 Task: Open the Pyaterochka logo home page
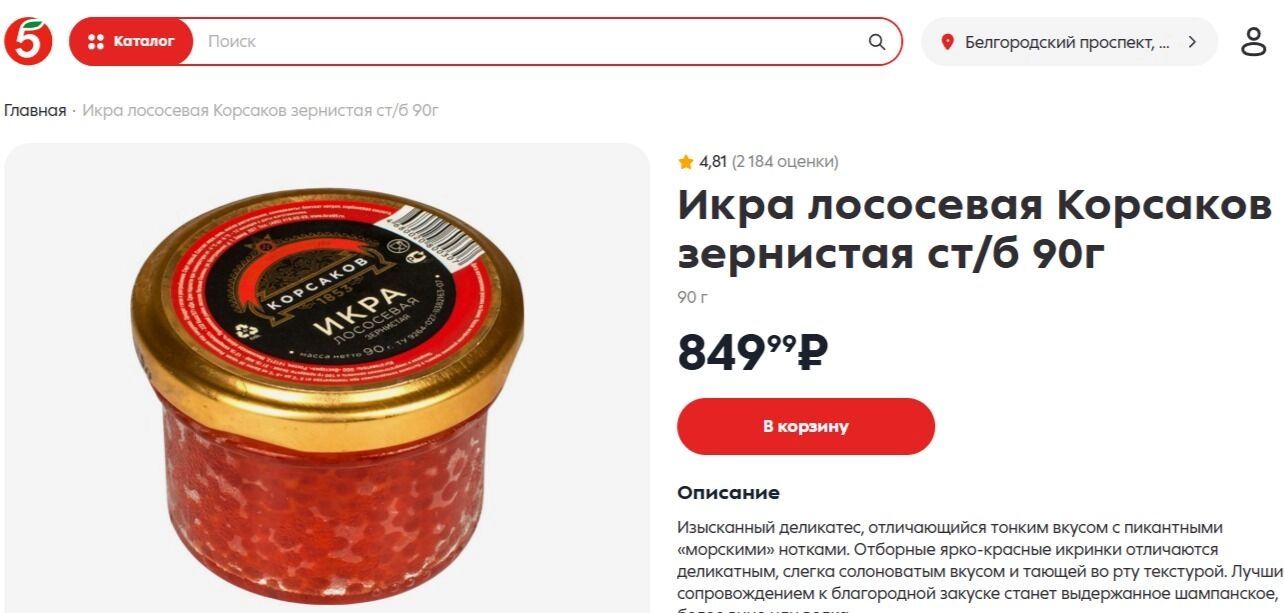[x=28, y=41]
